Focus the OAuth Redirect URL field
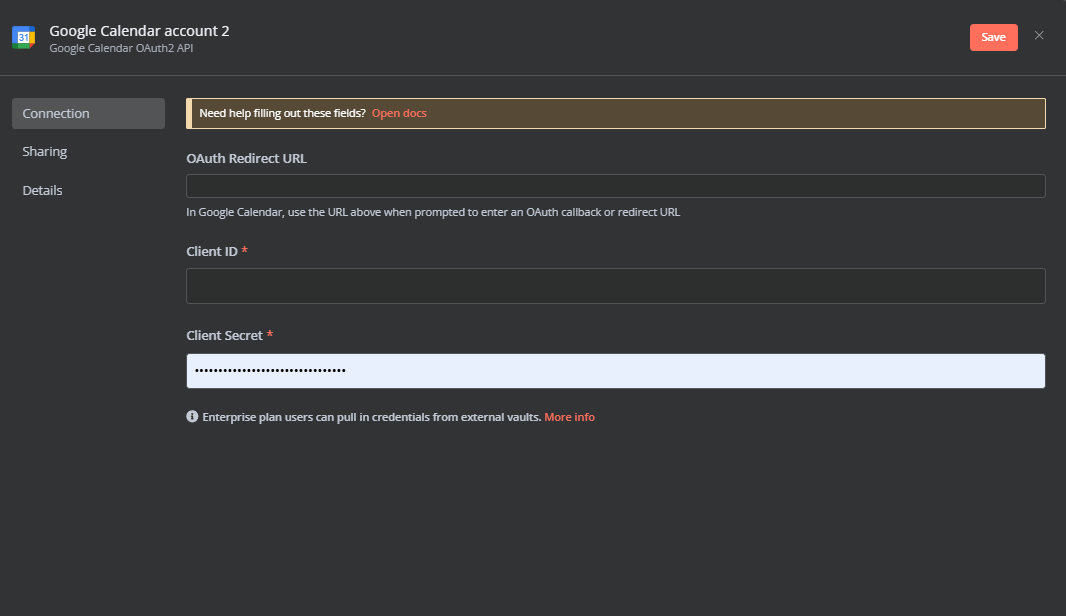The width and height of the screenshot is (1066, 616). tap(615, 186)
